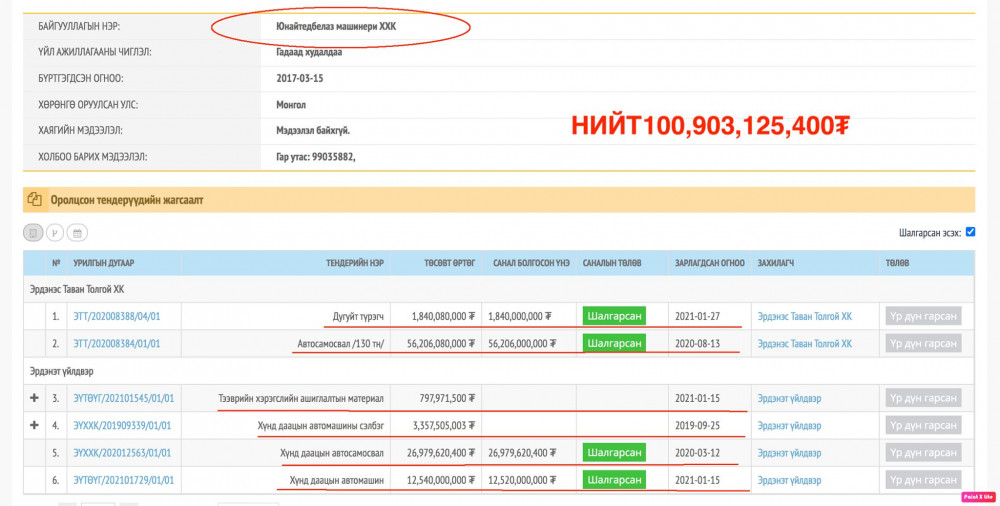Open tender link ЭҮХХК/202012563/01/01

coord(122,453)
